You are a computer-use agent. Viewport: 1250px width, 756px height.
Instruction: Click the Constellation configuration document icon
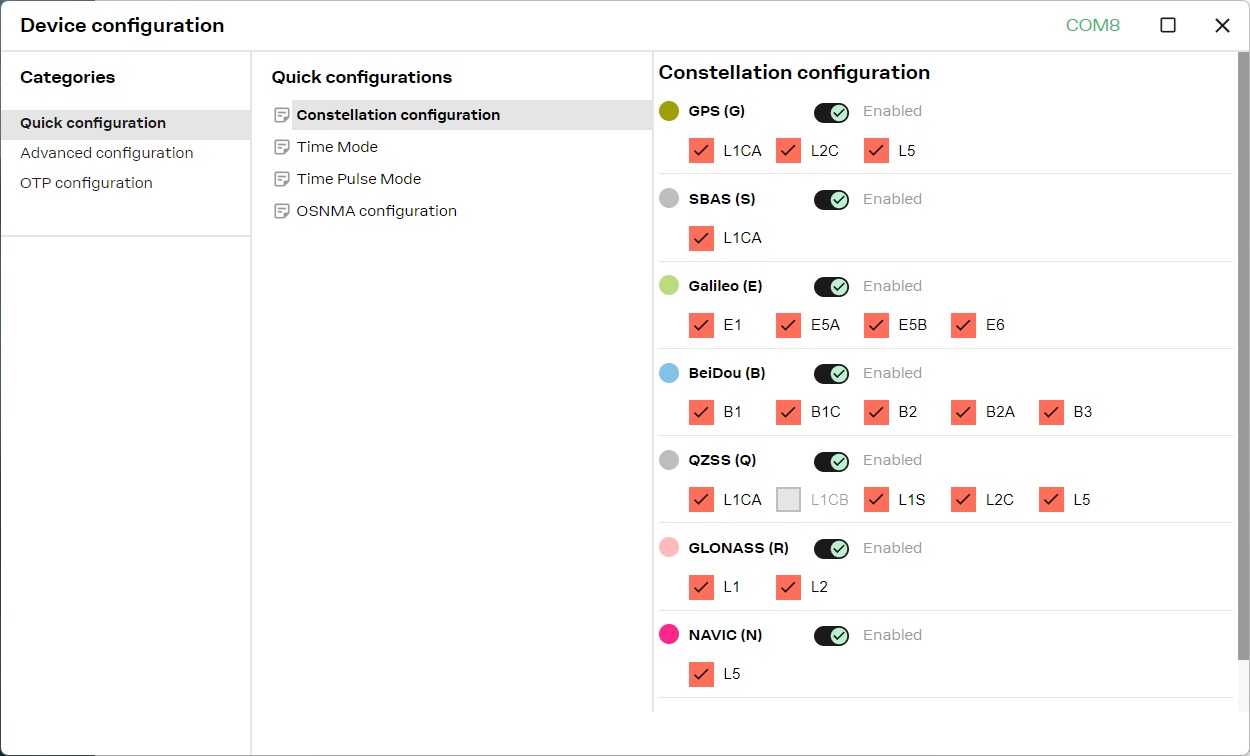coord(282,115)
